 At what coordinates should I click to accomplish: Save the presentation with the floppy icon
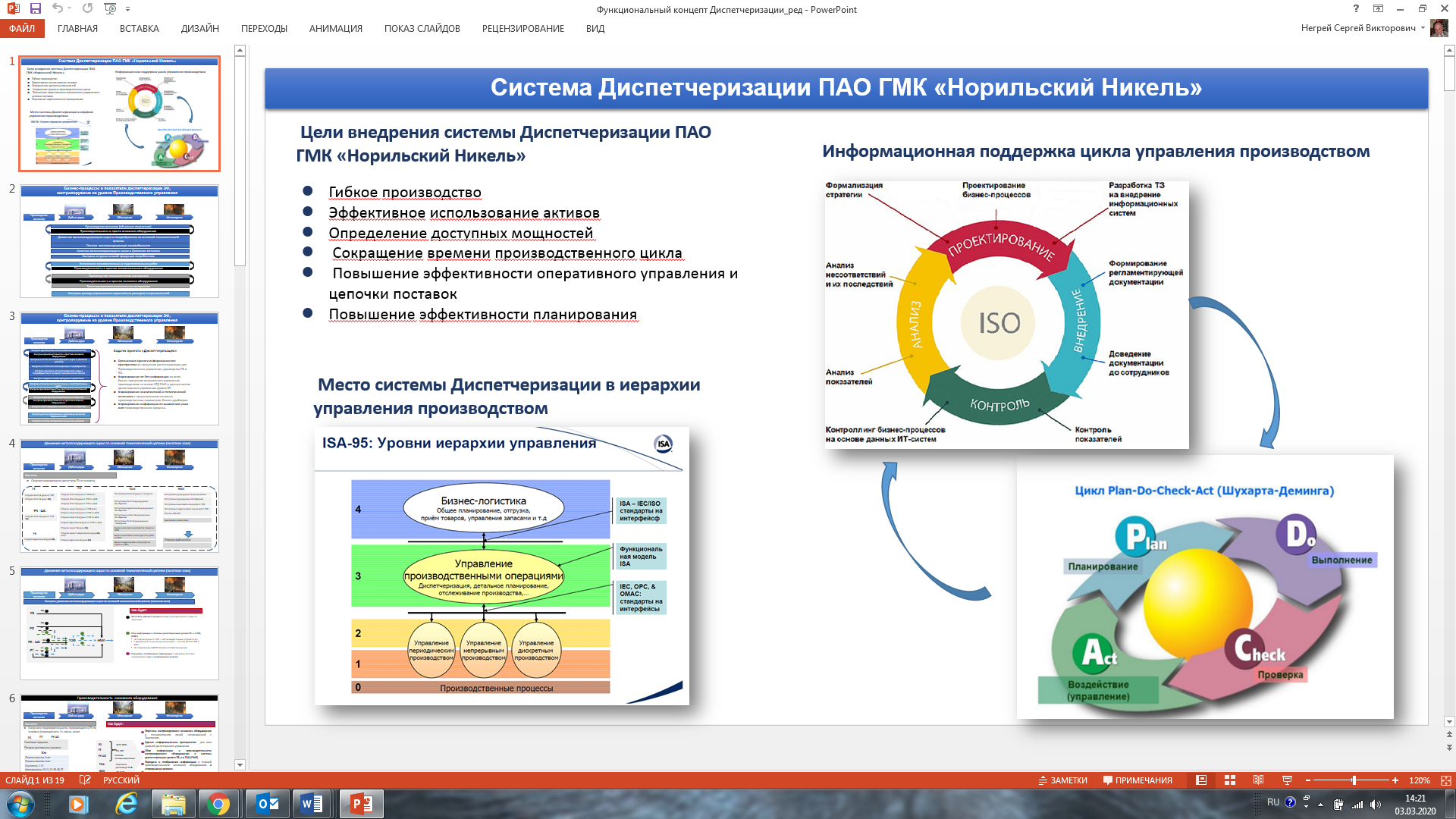(35, 8)
